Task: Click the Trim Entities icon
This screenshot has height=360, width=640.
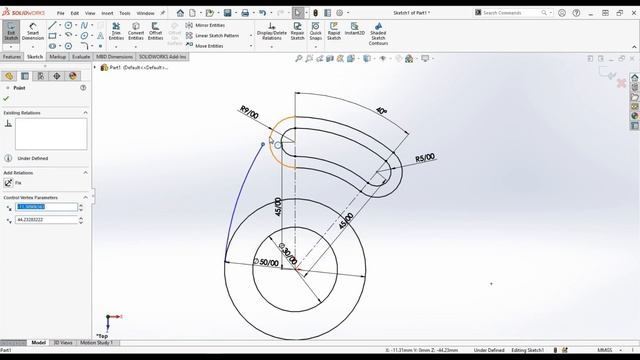Action: click(x=116, y=31)
